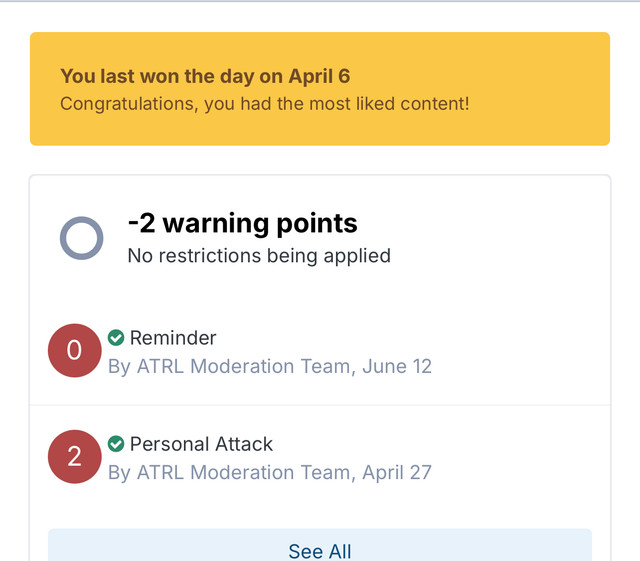The width and height of the screenshot is (640, 561).
Task: Select the -2 warning points heading
Action: [243, 223]
